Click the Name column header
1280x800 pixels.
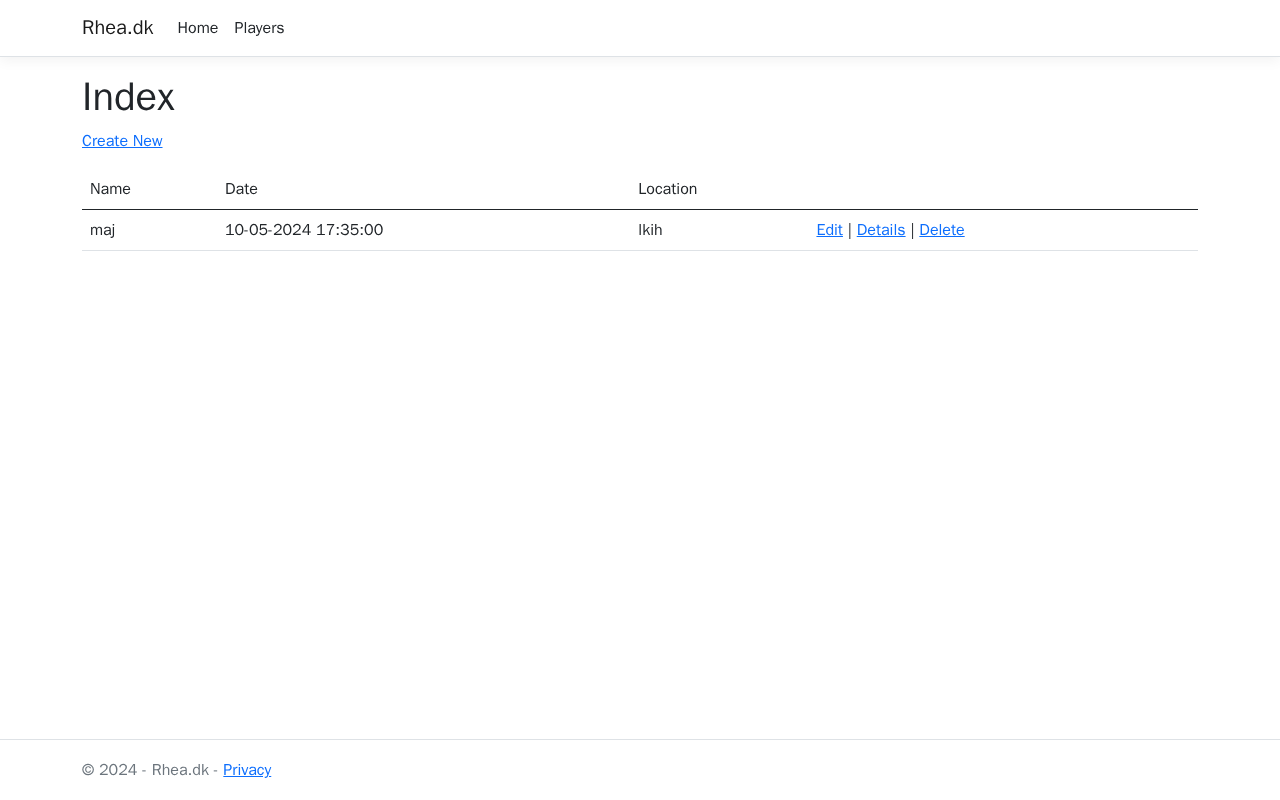pos(110,189)
